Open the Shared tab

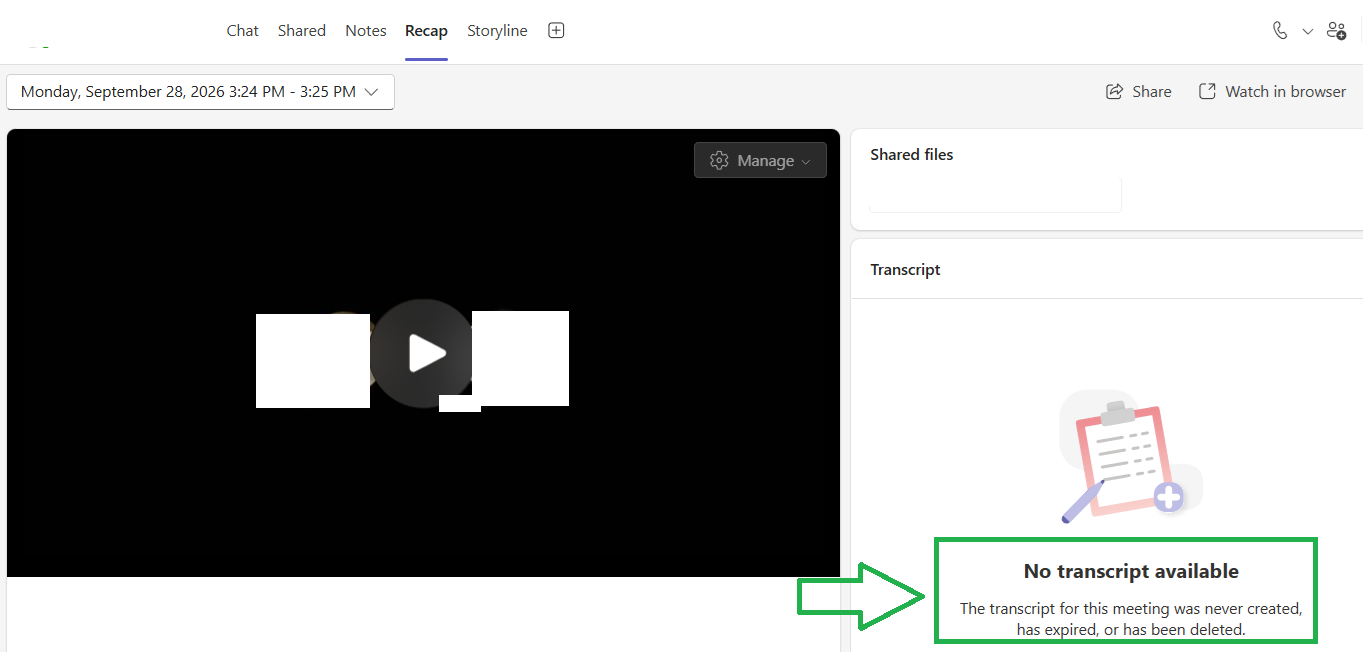(302, 31)
